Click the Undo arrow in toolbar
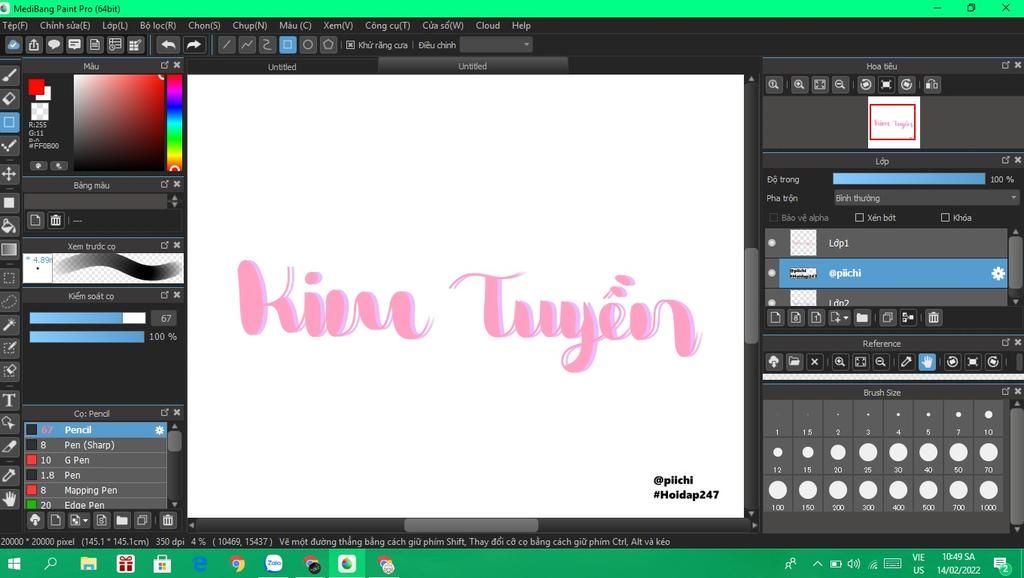 tap(168, 44)
